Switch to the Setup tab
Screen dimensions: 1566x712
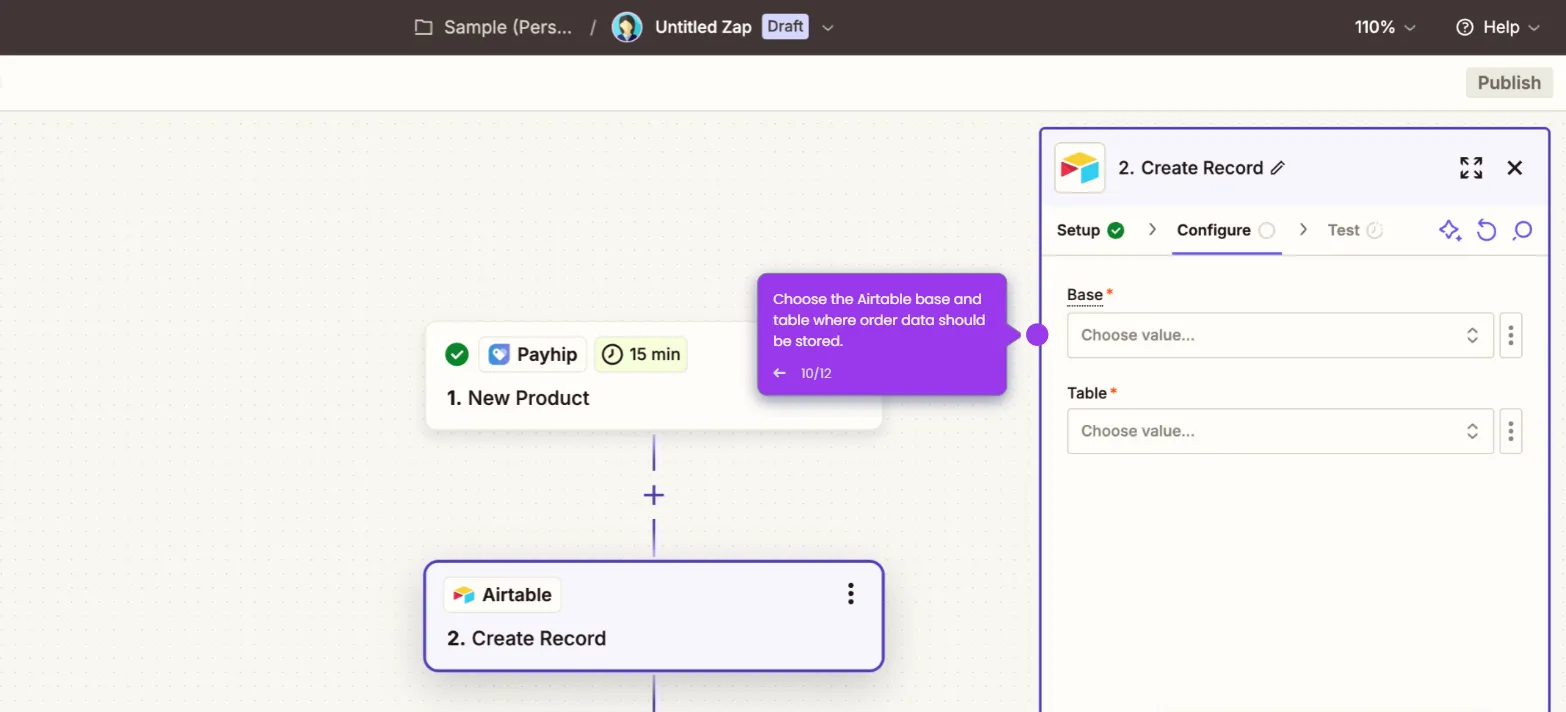[1090, 230]
